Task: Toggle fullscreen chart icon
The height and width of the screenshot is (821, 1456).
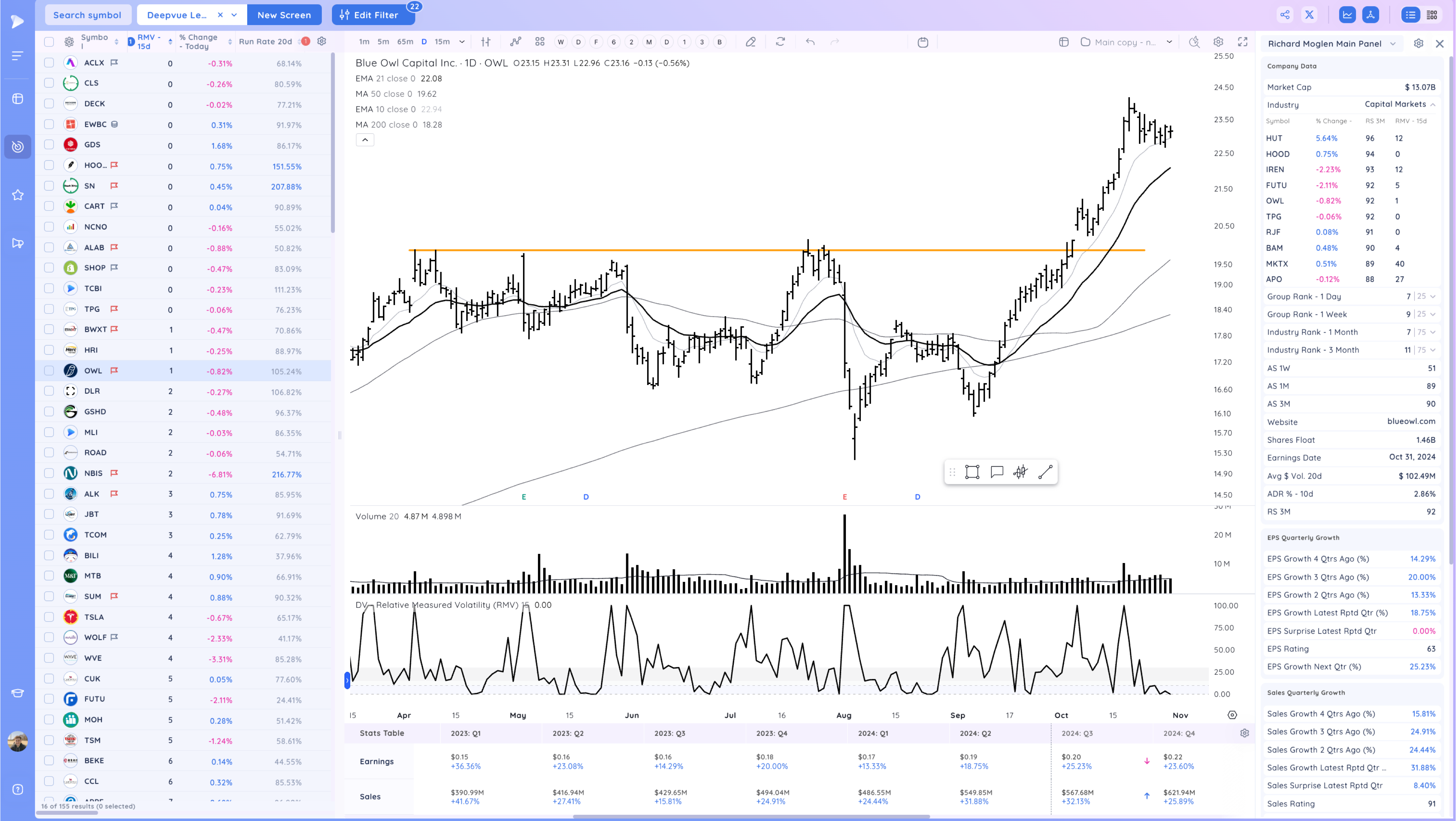Action: click(1242, 42)
